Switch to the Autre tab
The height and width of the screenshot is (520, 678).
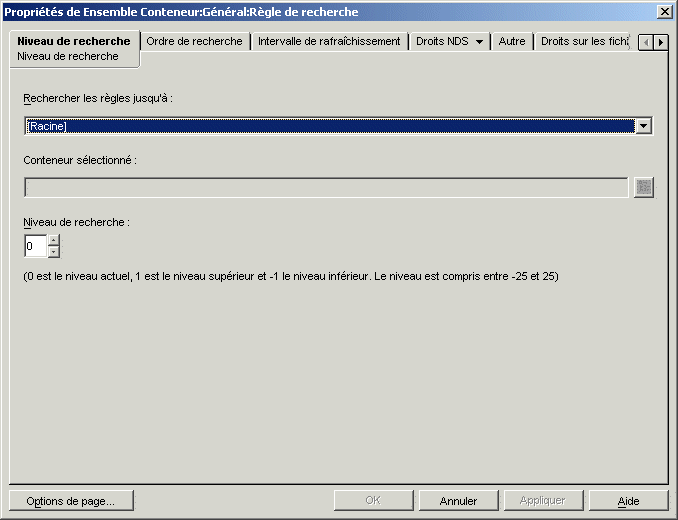tap(512, 41)
